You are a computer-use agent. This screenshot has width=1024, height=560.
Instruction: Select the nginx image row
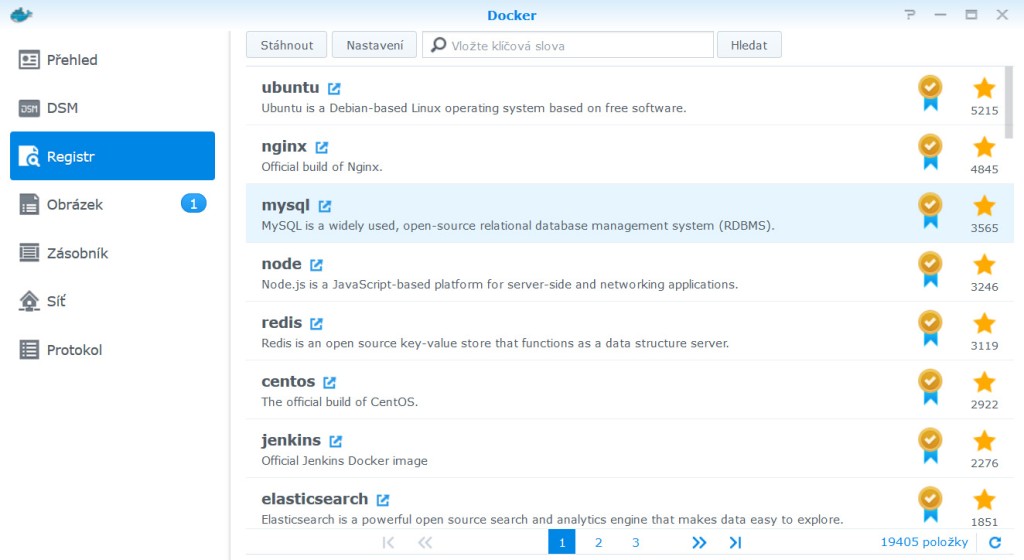pos(630,155)
